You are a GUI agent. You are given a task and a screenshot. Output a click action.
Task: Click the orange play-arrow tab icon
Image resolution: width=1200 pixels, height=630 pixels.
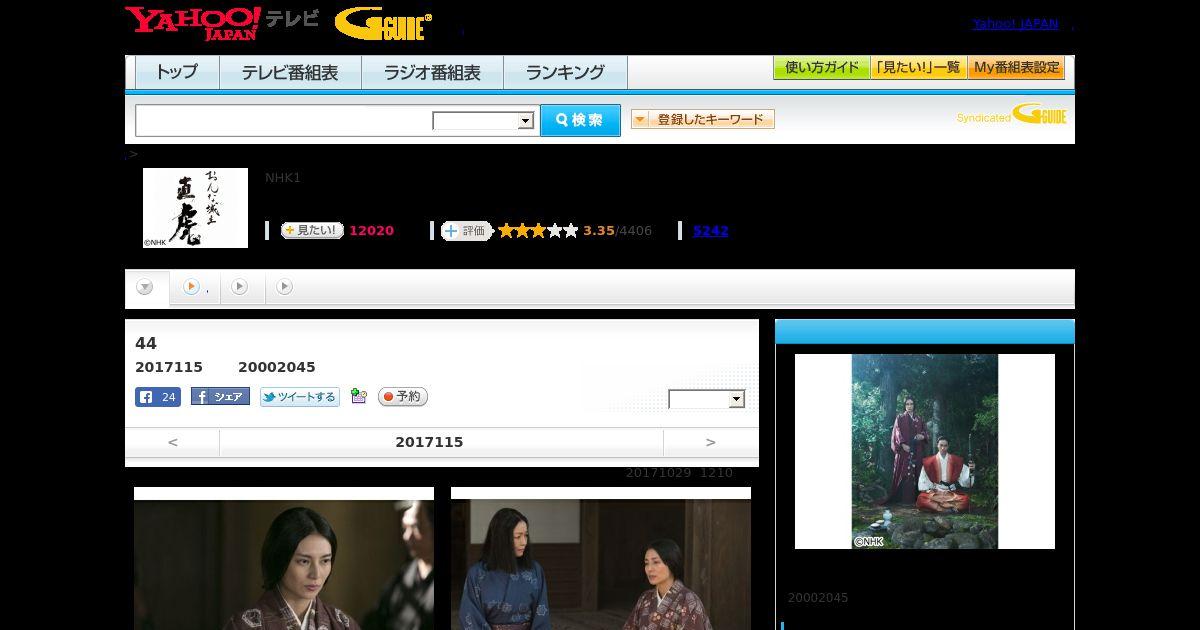191,287
